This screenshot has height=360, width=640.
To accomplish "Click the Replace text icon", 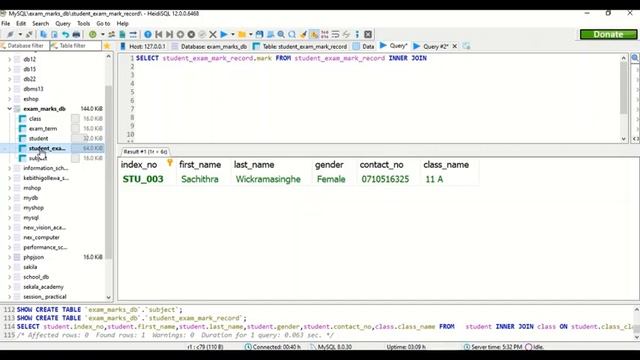I will click(x=292, y=34).
